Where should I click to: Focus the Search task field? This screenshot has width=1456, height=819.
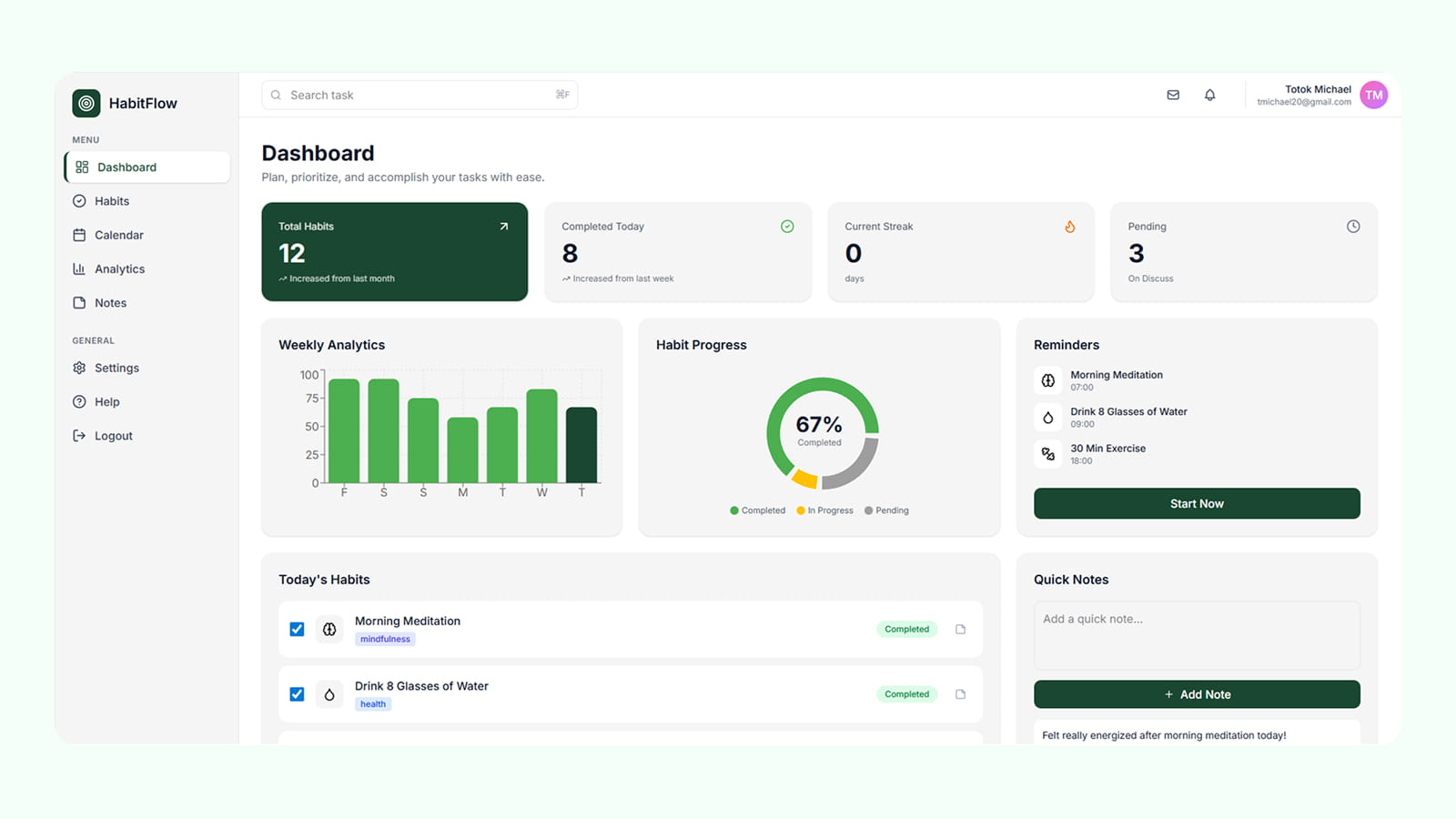coord(419,95)
